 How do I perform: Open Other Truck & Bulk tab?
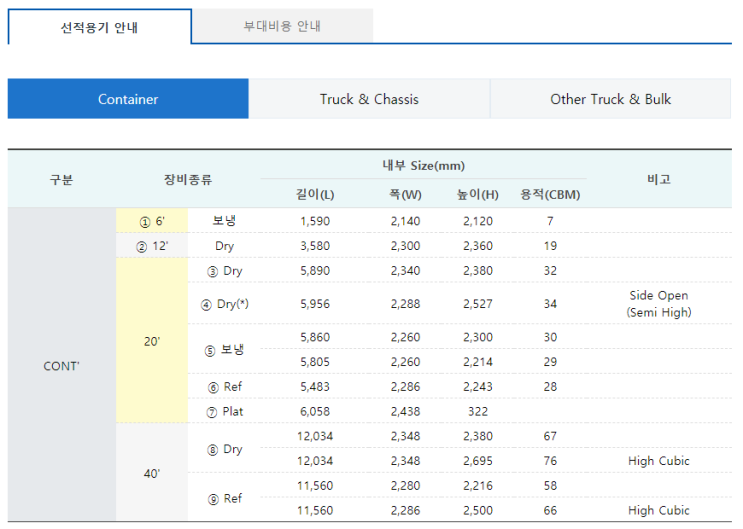(610, 99)
